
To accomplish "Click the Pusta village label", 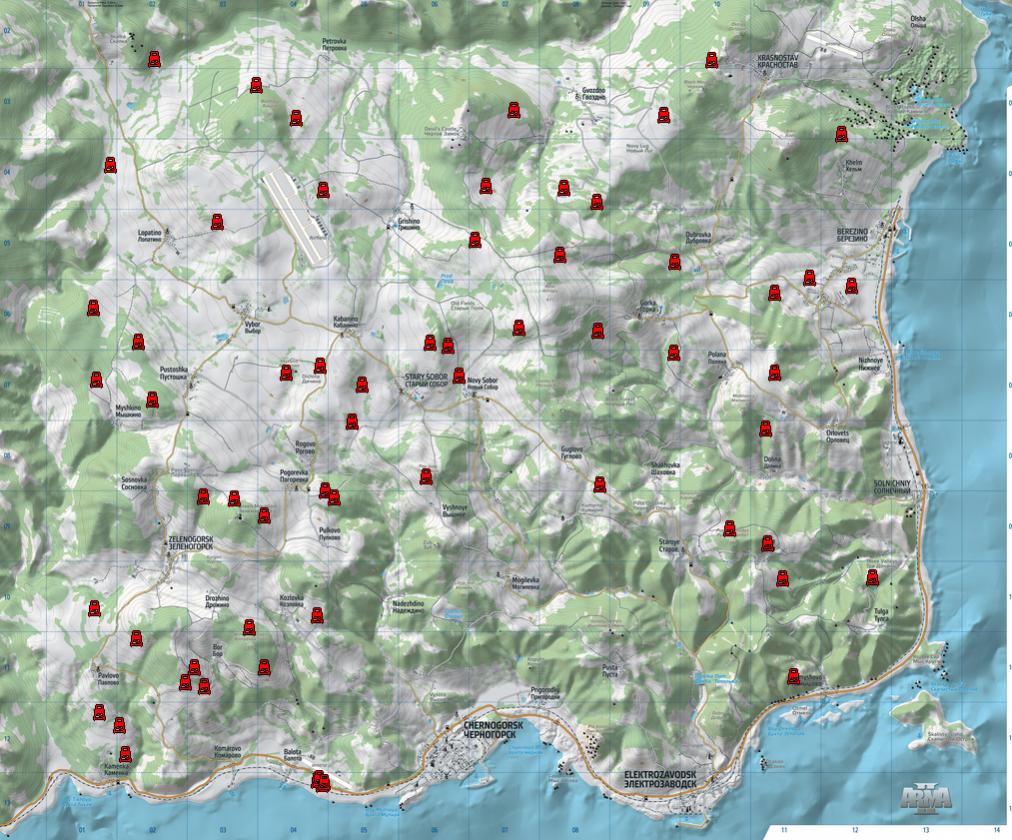I will pos(610,670).
